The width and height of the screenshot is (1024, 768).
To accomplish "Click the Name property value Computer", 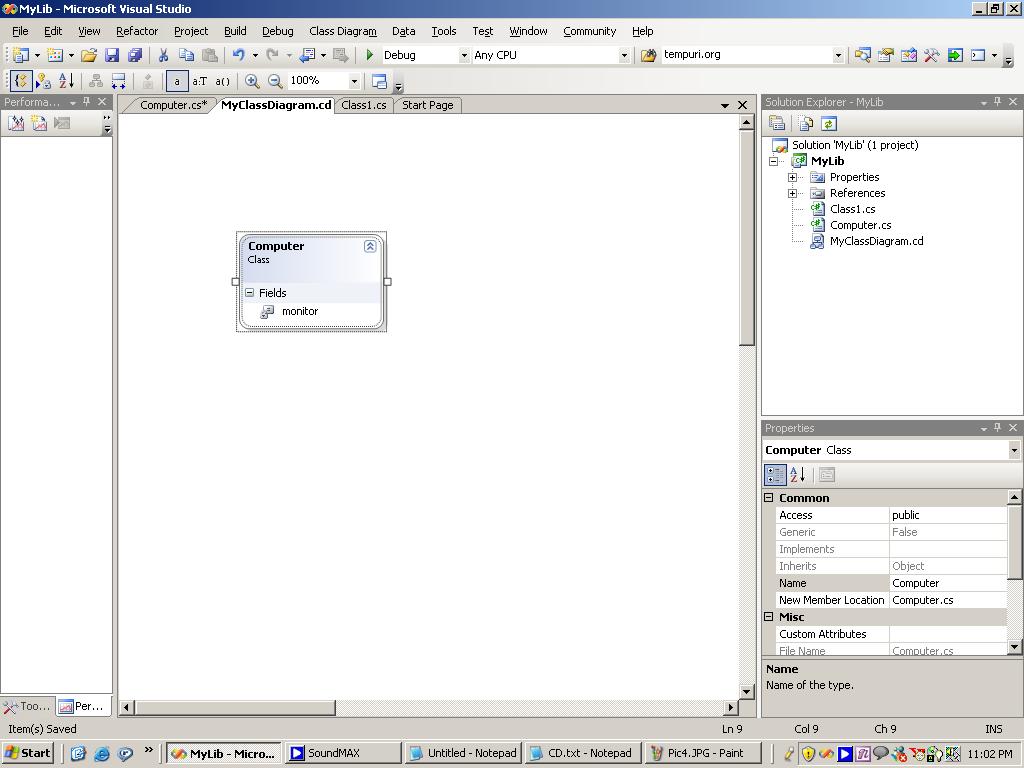I will 948,583.
